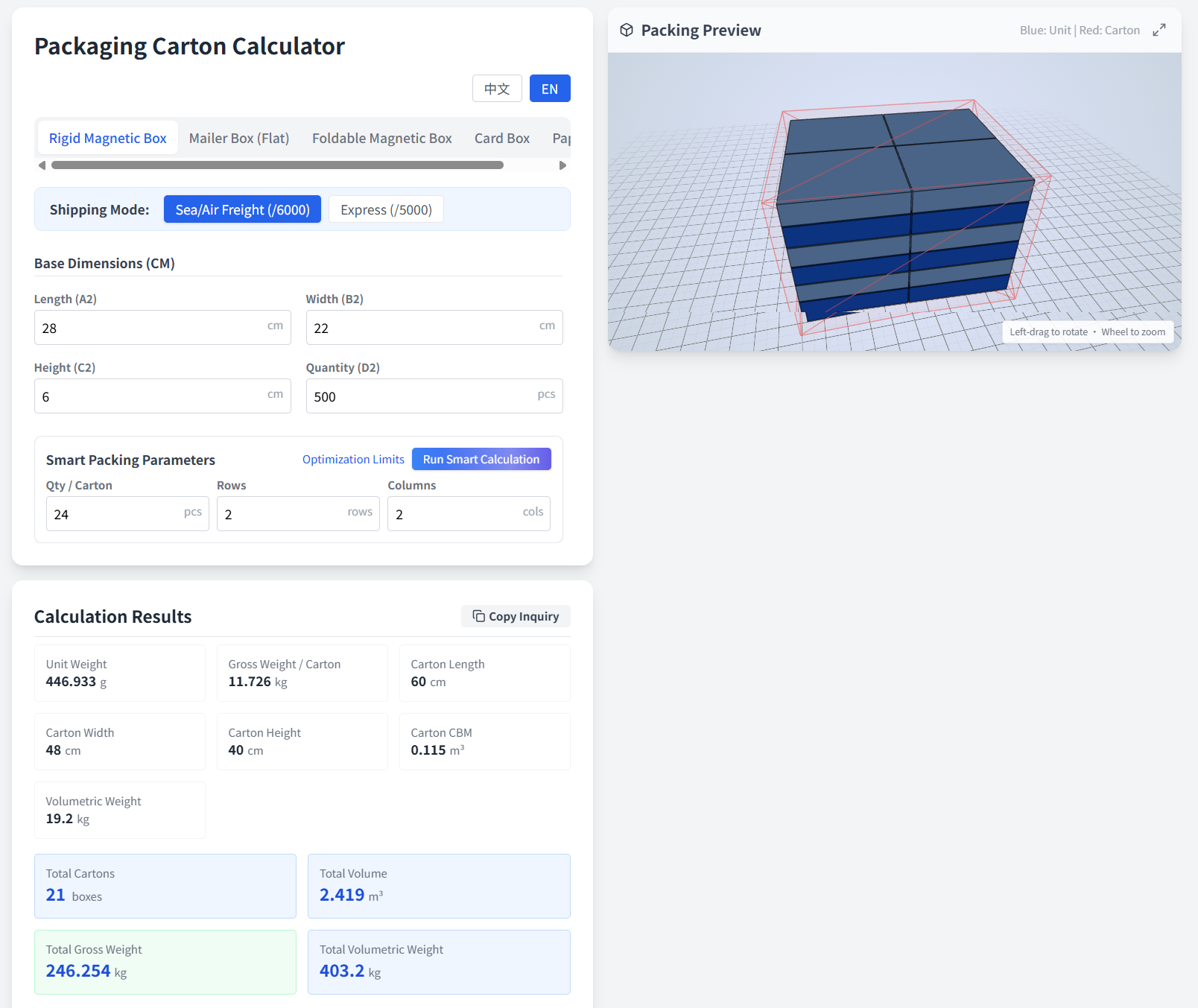
Task: Click the Total Gross Weight value 246.254
Action: click(78, 971)
